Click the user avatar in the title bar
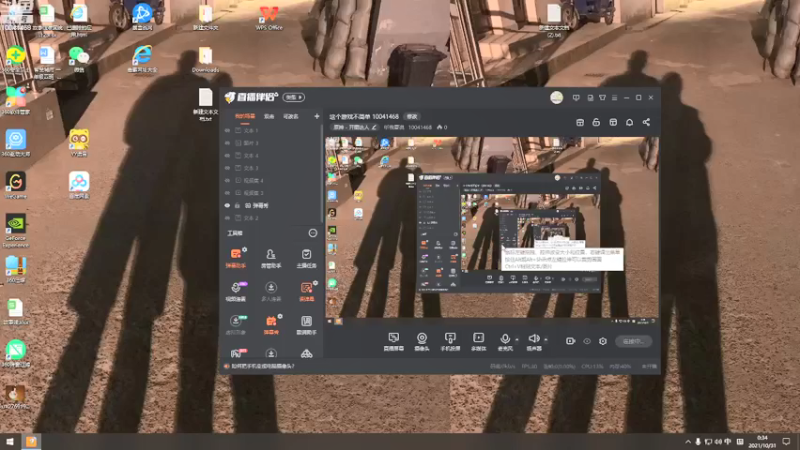The width and height of the screenshot is (800, 450). [557, 97]
